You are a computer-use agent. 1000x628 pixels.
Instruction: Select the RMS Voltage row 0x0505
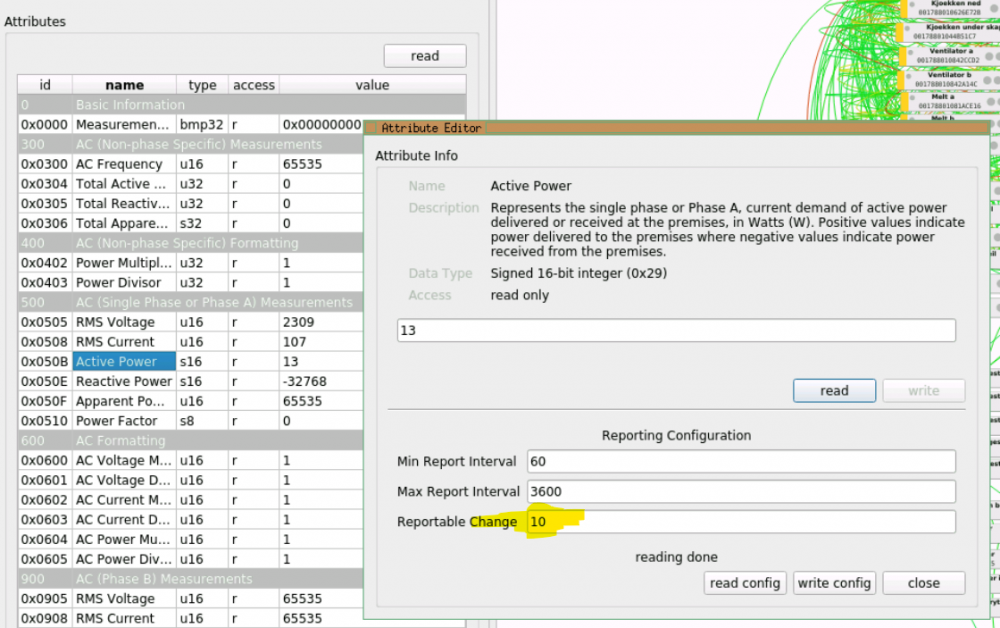pos(116,322)
